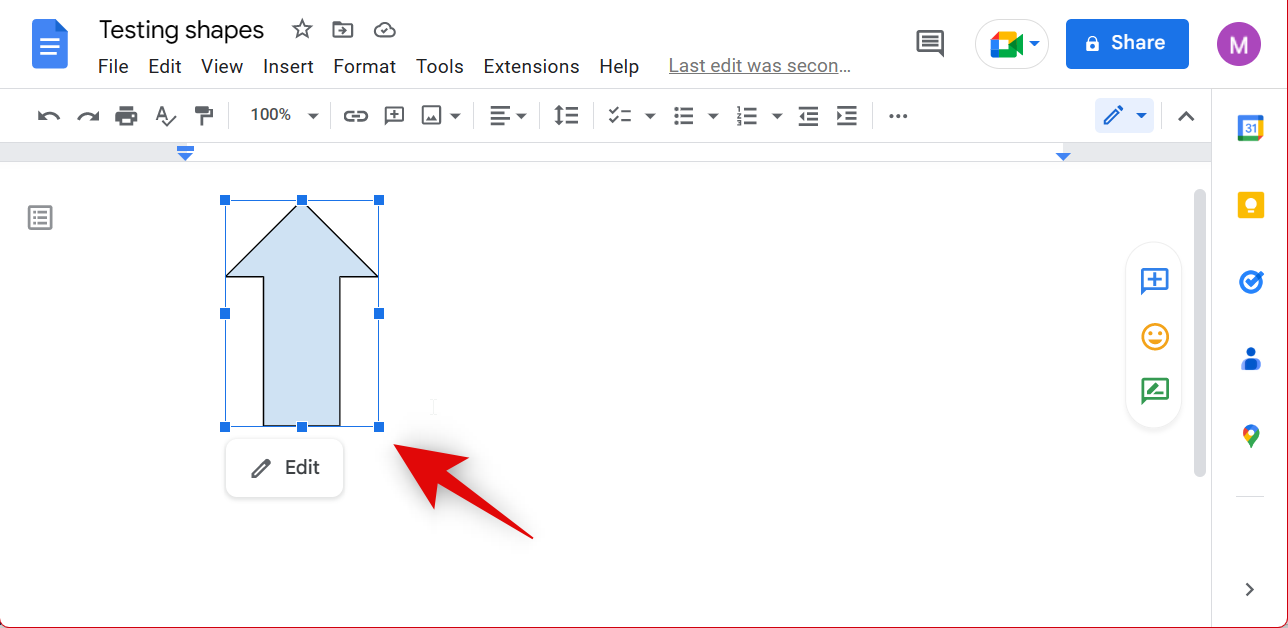Open the Tasks side panel icon
1288x628 pixels.
click(1250, 282)
